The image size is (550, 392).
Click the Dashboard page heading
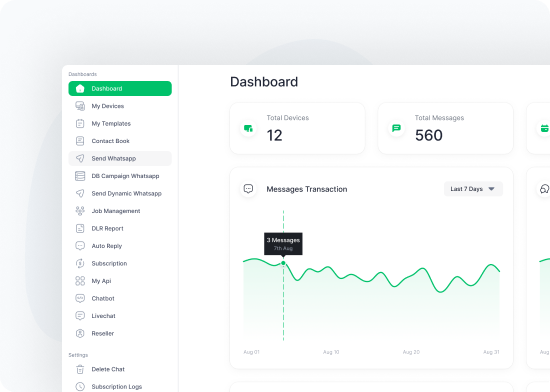(264, 82)
